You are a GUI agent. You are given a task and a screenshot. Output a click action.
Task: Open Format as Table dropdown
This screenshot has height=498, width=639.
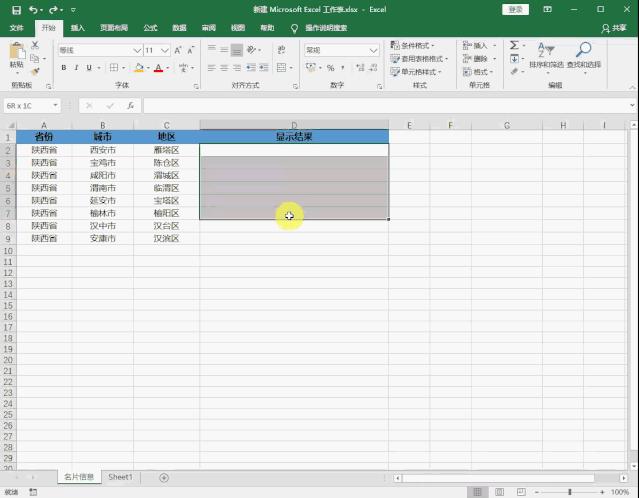tap(419, 59)
